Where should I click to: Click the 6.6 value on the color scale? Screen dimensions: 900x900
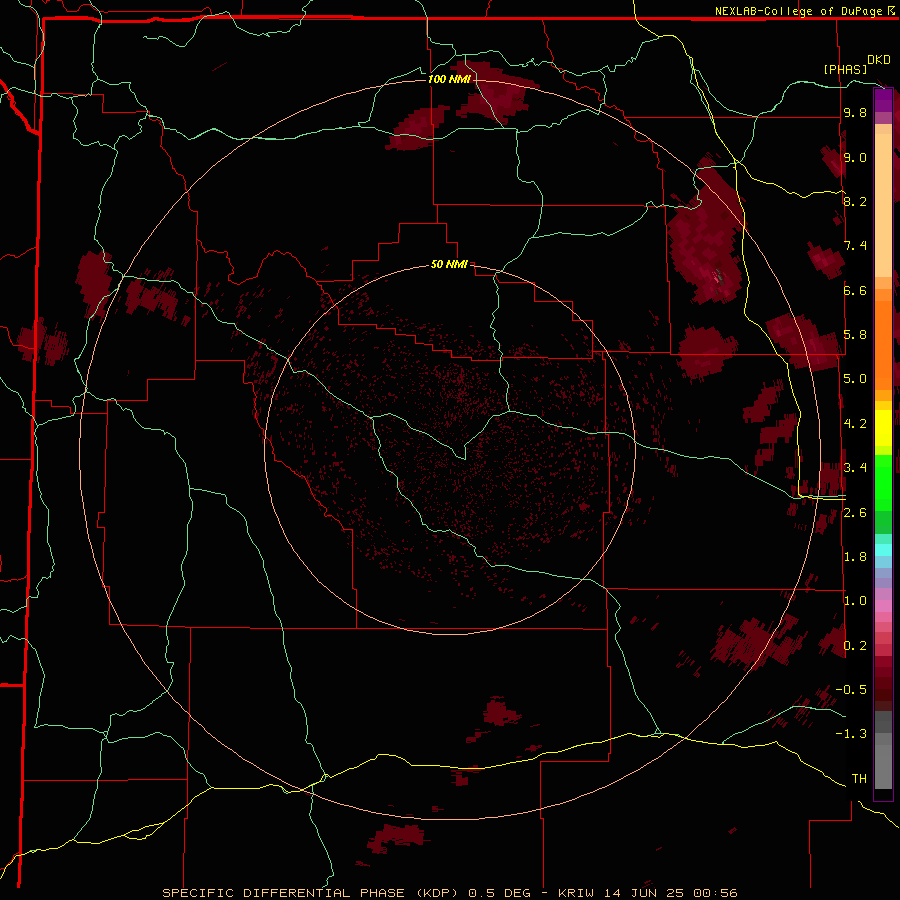click(855, 290)
